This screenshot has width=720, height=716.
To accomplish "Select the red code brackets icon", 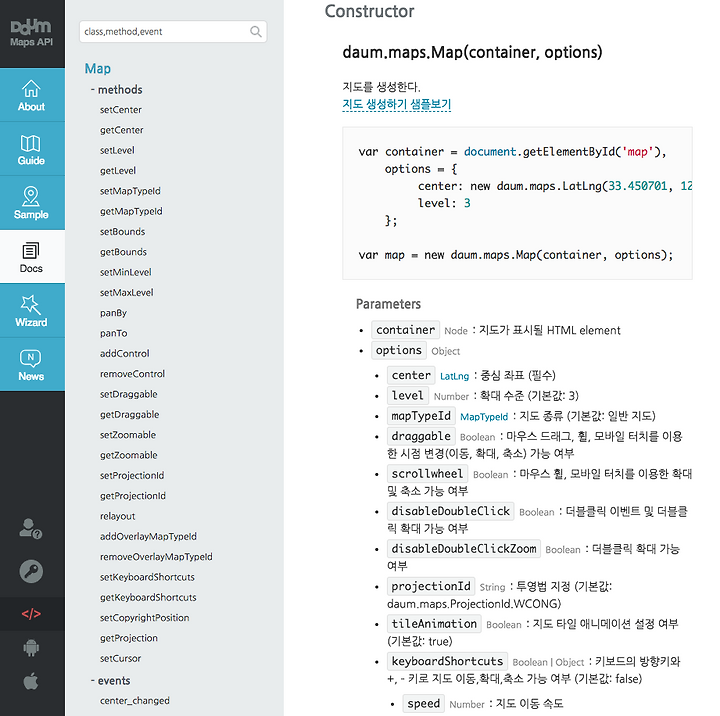I will tap(31, 614).
